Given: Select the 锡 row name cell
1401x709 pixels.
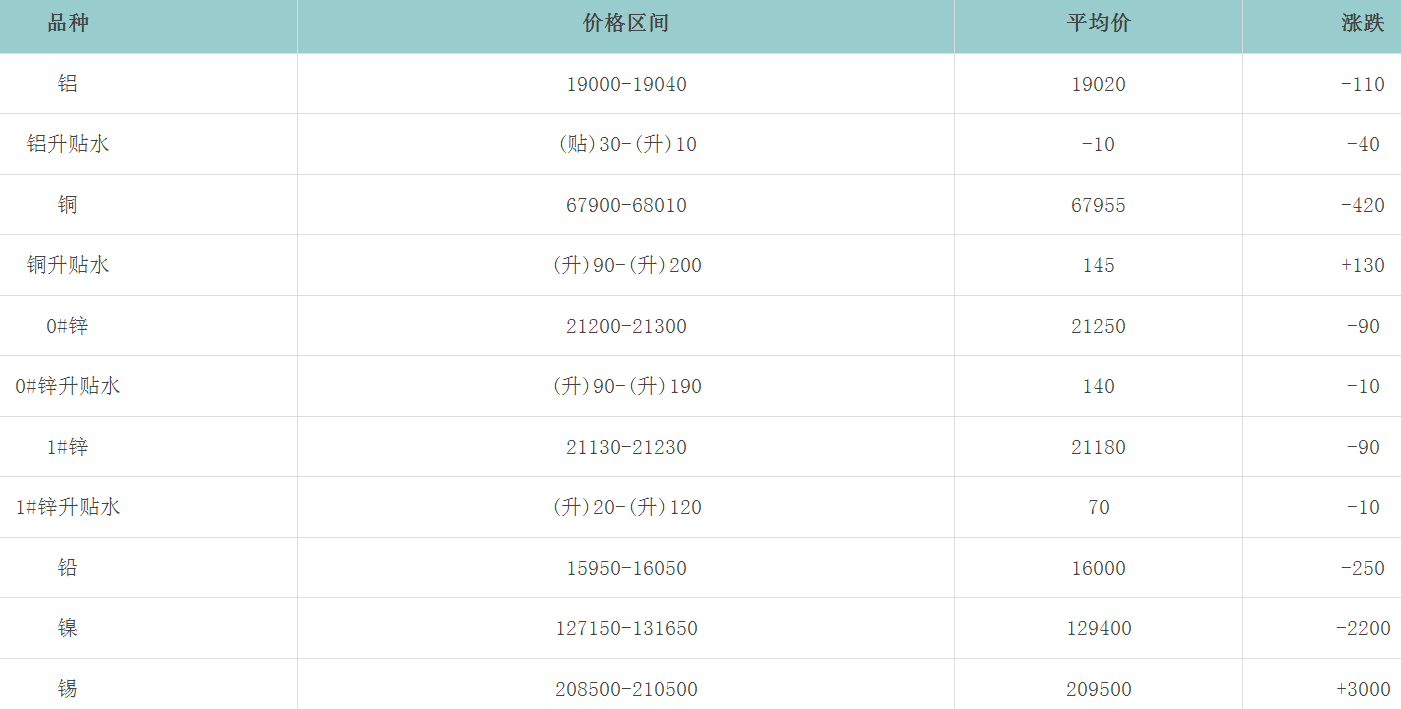Looking at the screenshot, I should 68,689.
